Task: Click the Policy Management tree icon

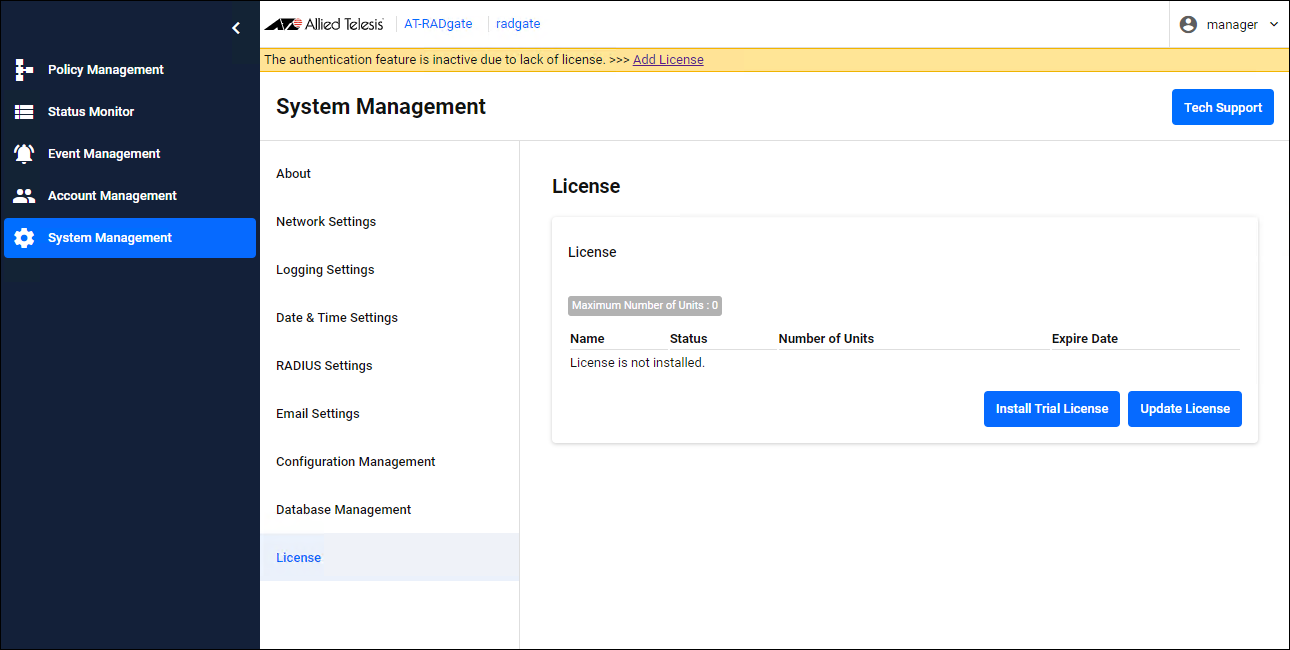Action: click(x=24, y=70)
